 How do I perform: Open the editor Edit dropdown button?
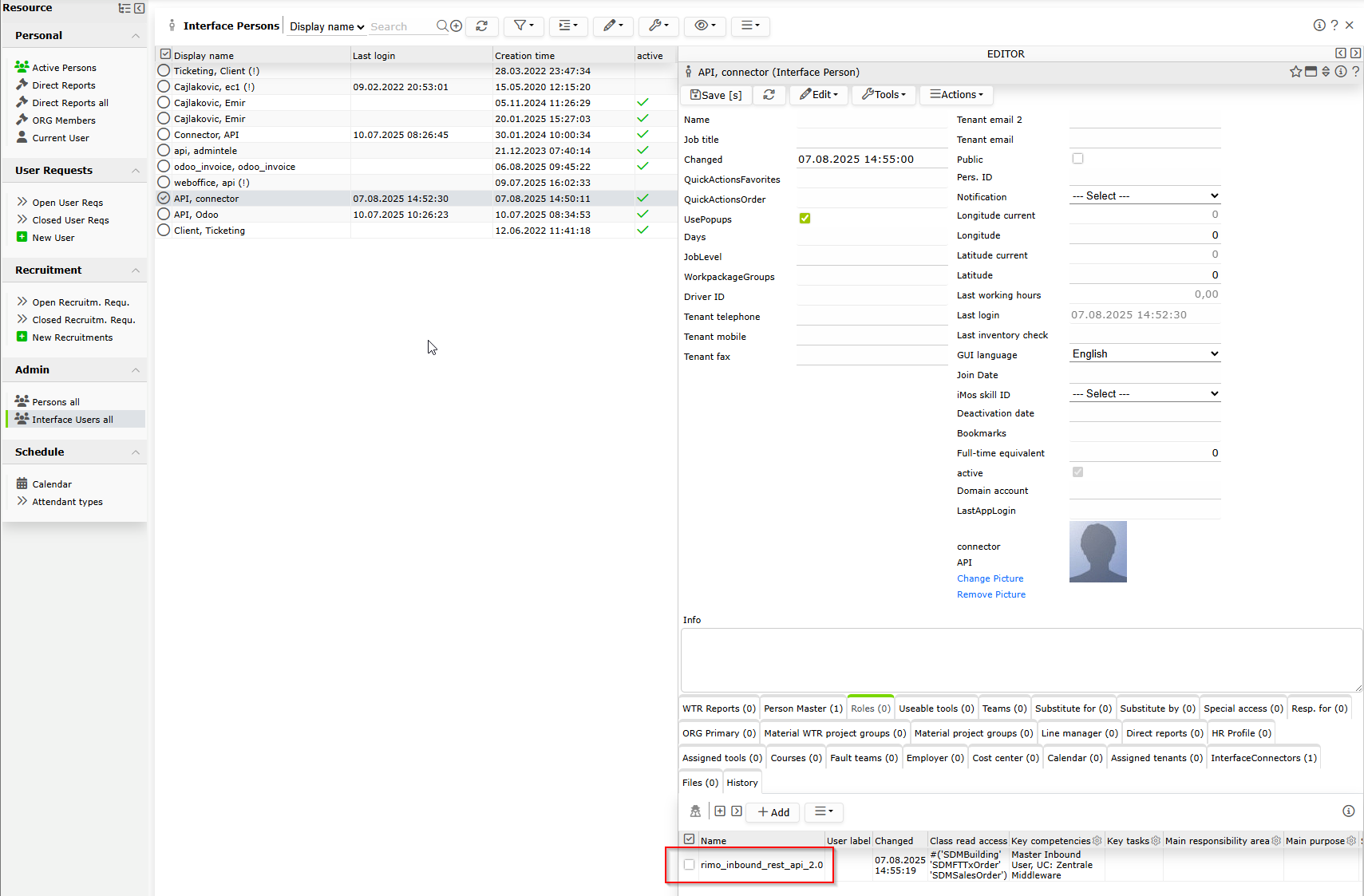pyautogui.click(x=819, y=94)
